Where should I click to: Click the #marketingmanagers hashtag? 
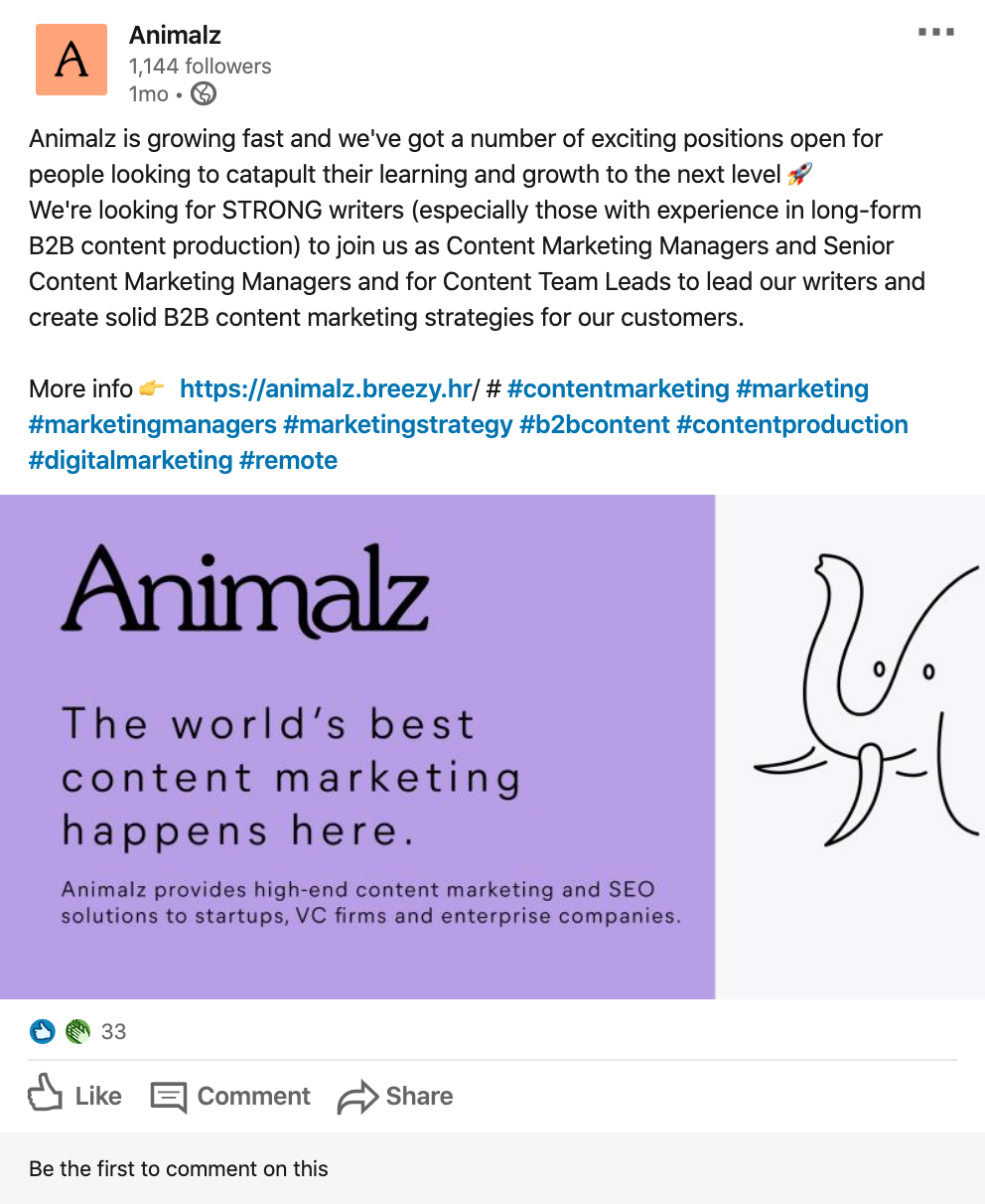click(x=153, y=424)
